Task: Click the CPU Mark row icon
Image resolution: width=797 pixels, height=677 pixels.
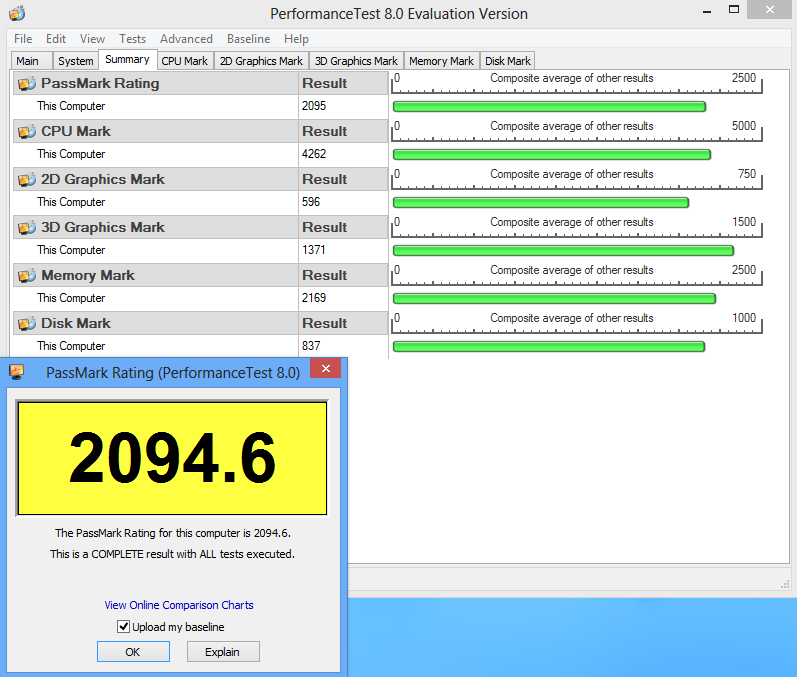Action: pos(27,132)
